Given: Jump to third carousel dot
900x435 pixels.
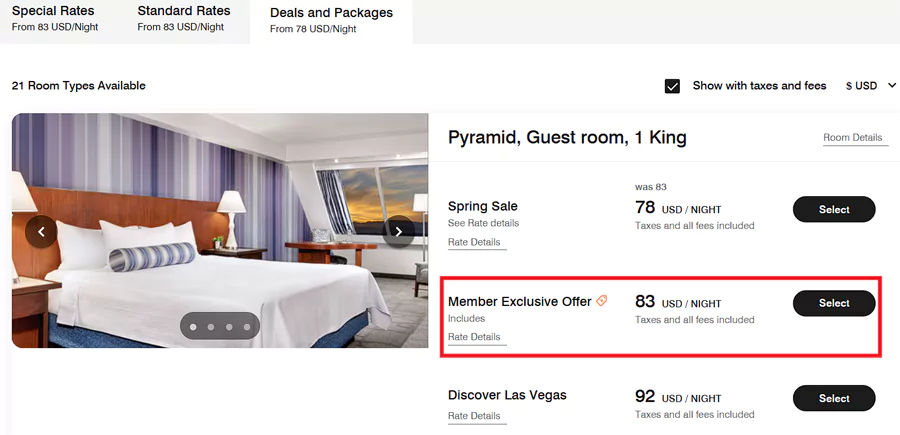Looking at the screenshot, I should [x=228, y=326].
